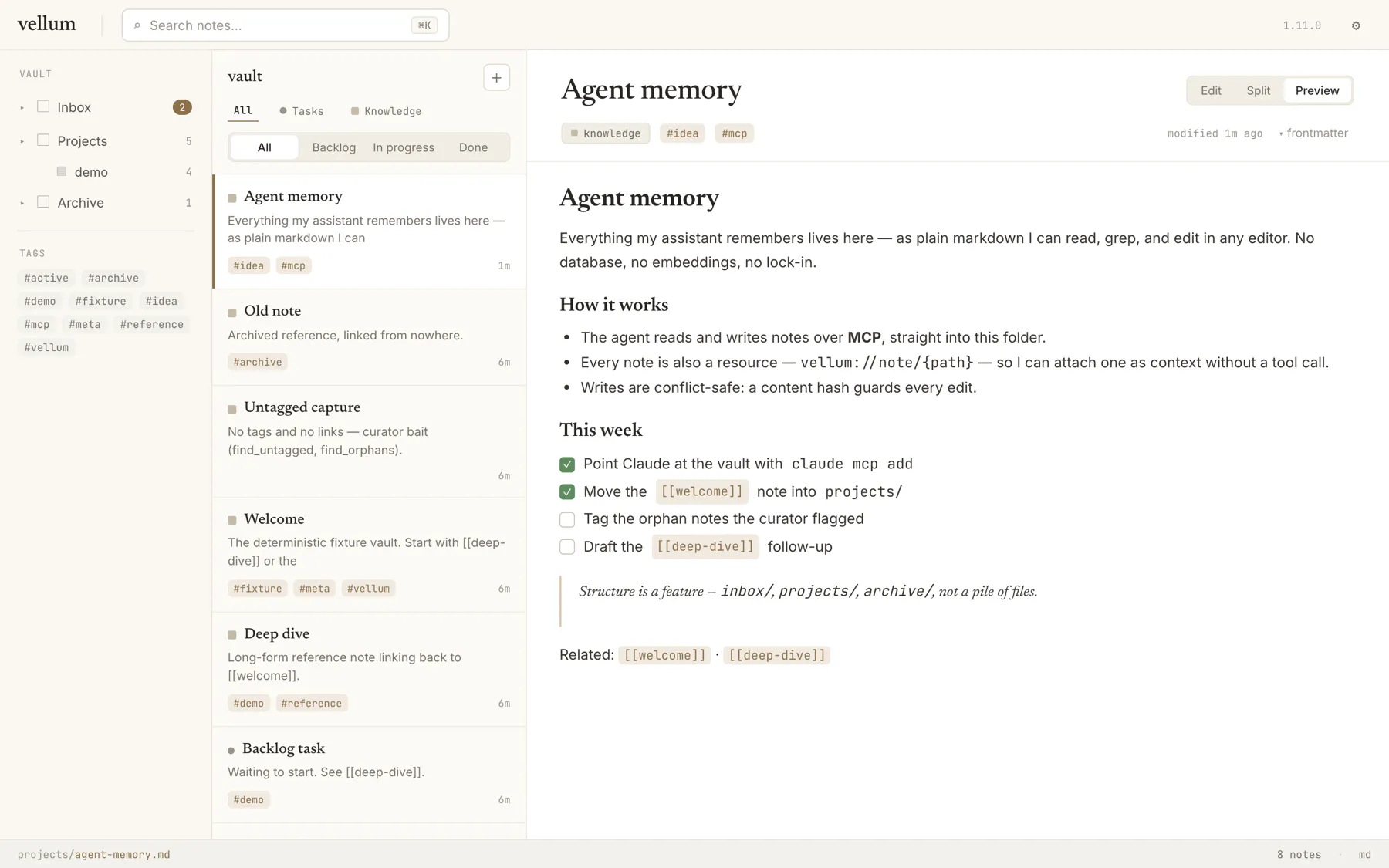
Task: Click the #mcp tag in note header
Action: [x=734, y=133]
